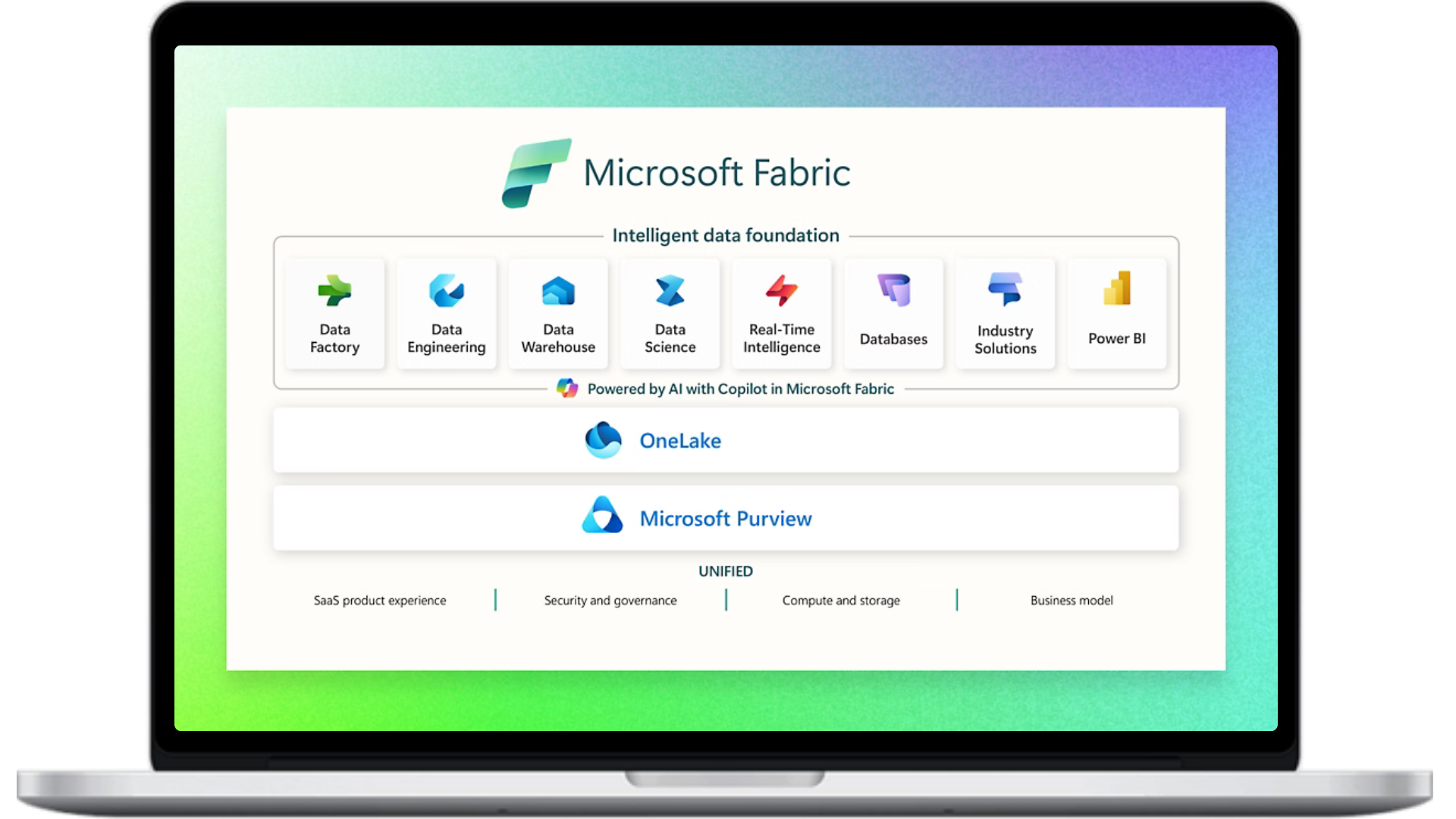Image resolution: width=1456 pixels, height=819 pixels.
Task: Click the Data Science icon
Action: 670,290
